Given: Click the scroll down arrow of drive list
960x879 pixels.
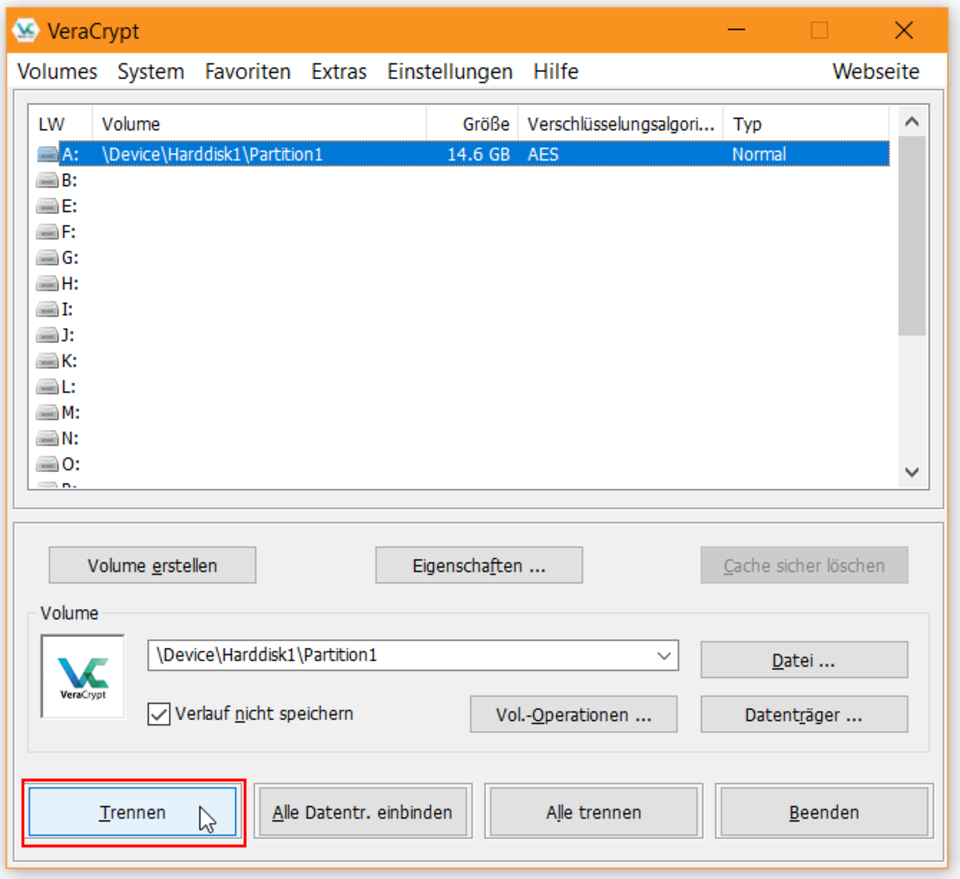Looking at the screenshot, I should pos(912,472).
